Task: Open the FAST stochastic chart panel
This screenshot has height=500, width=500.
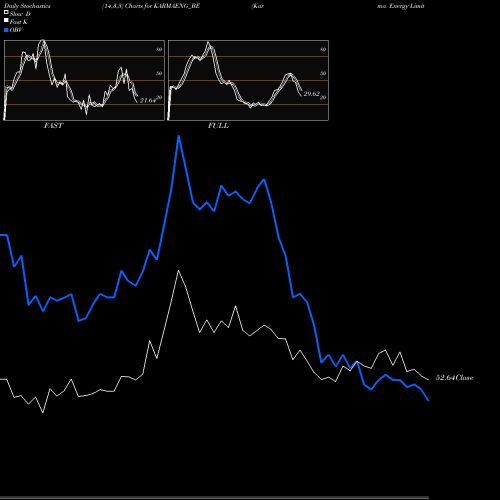Action: click(84, 80)
